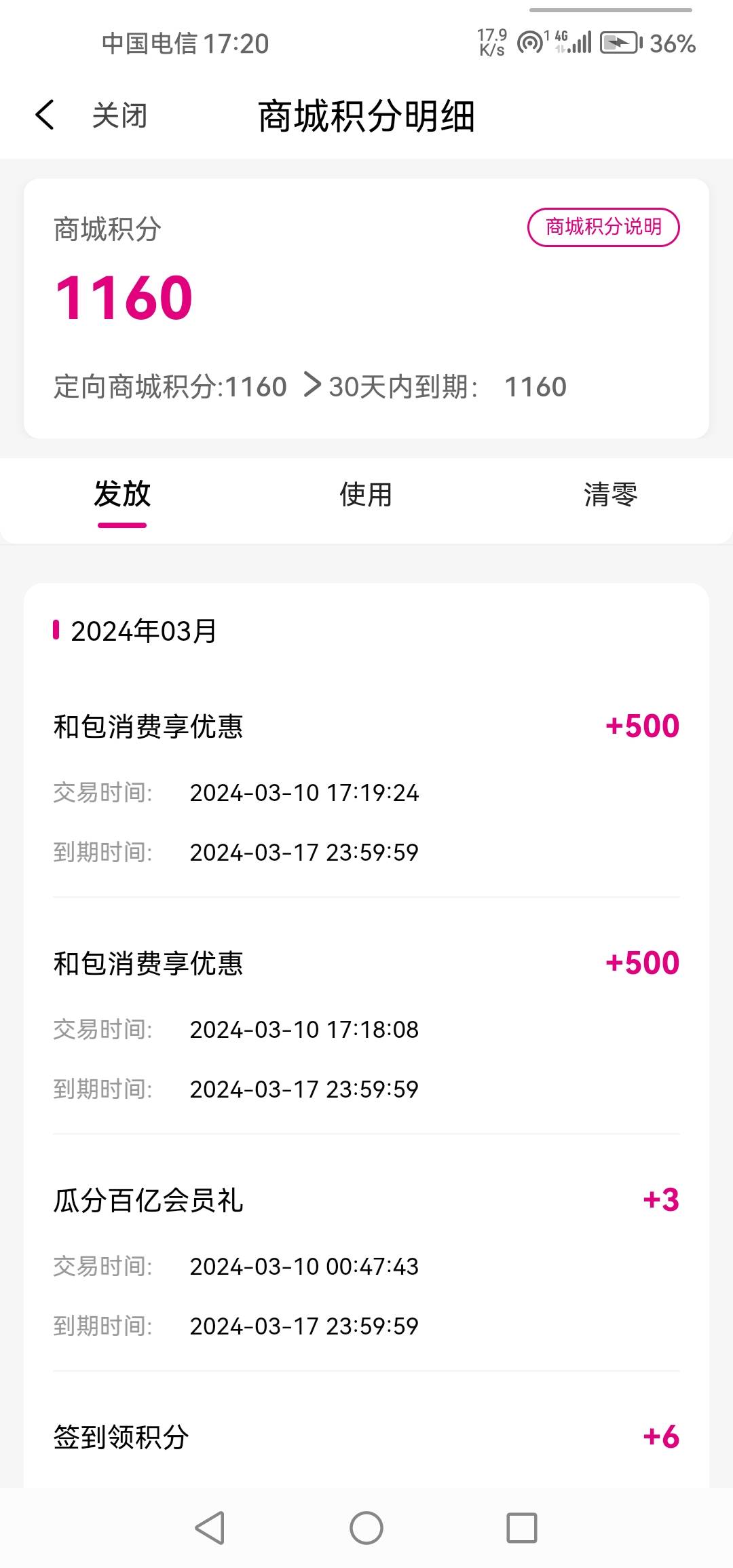Tap the 1160 points balance

pos(124,297)
